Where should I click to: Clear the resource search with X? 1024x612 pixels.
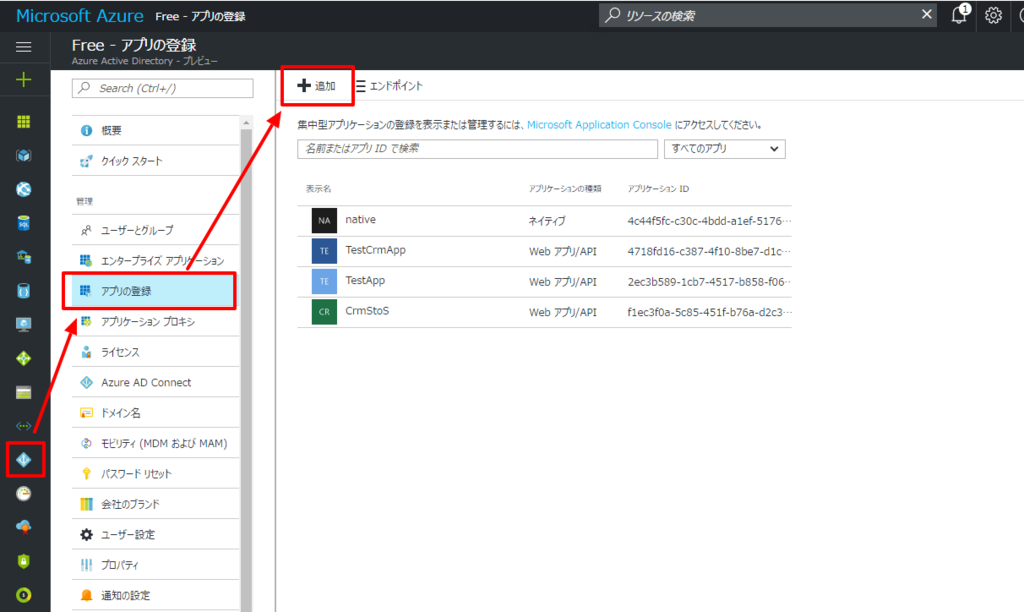point(926,14)
